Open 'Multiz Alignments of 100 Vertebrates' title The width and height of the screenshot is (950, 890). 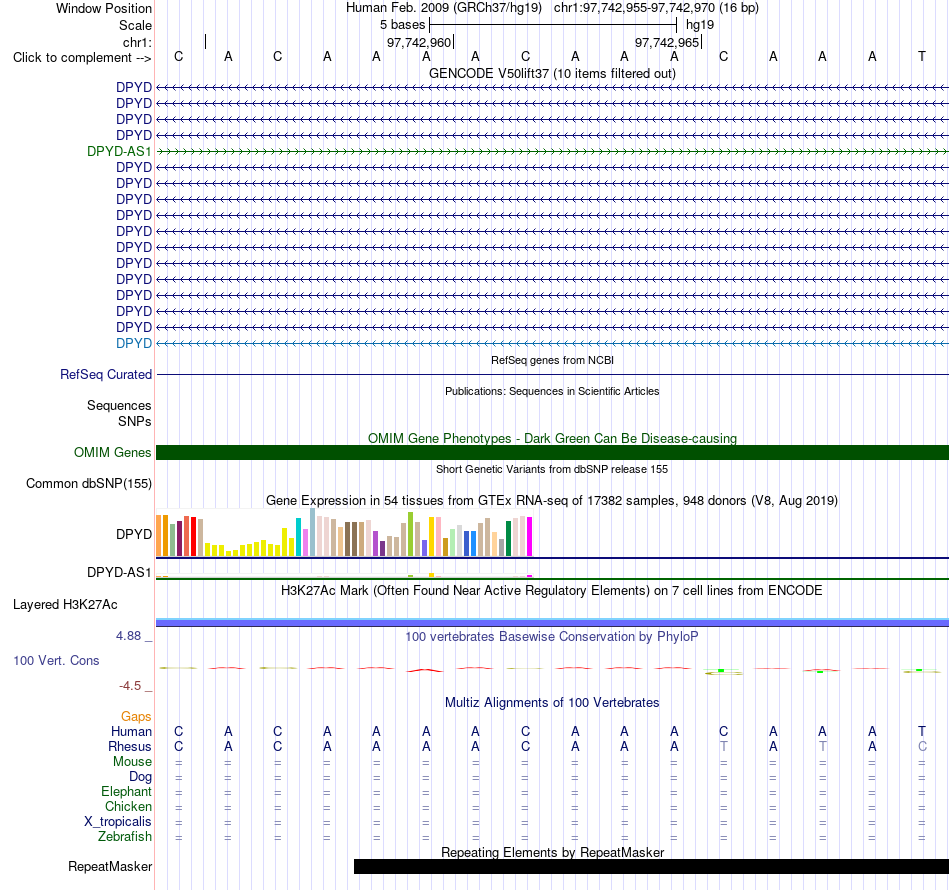[x=552, y=703]
